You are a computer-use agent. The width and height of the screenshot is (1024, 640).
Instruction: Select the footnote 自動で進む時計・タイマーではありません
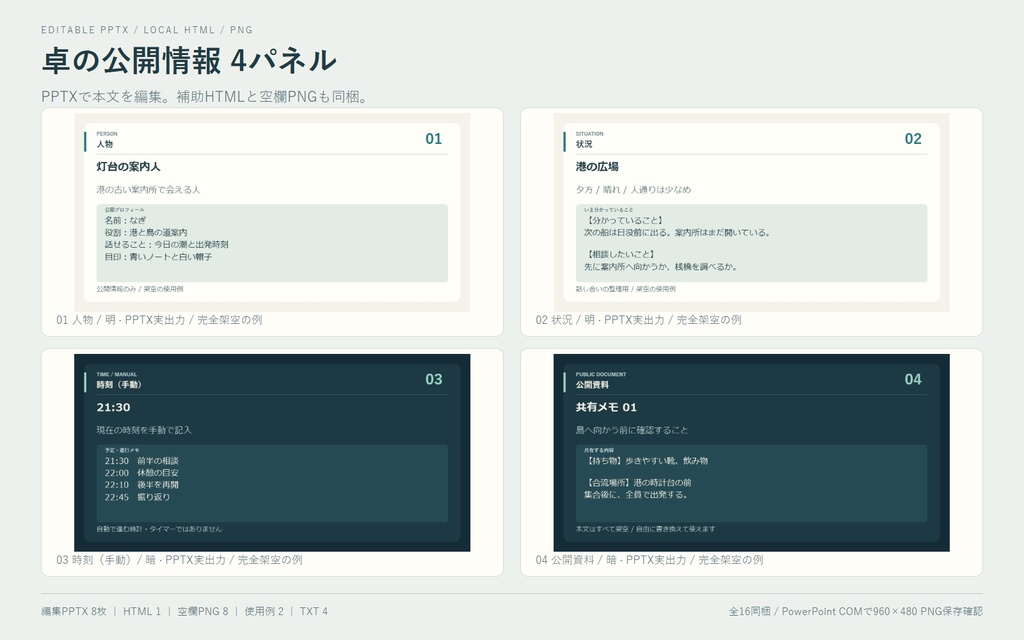159,529
